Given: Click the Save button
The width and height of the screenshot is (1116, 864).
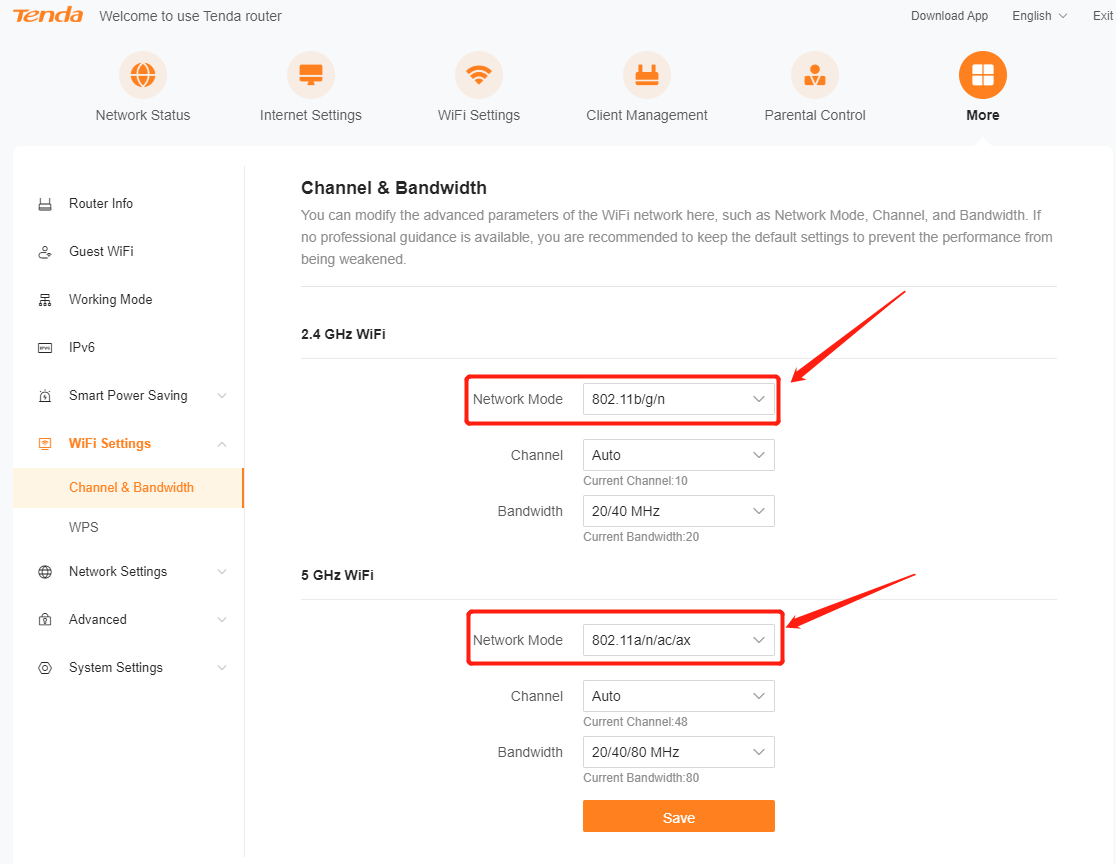Looking at the screenshot, I should coord(678,817).
